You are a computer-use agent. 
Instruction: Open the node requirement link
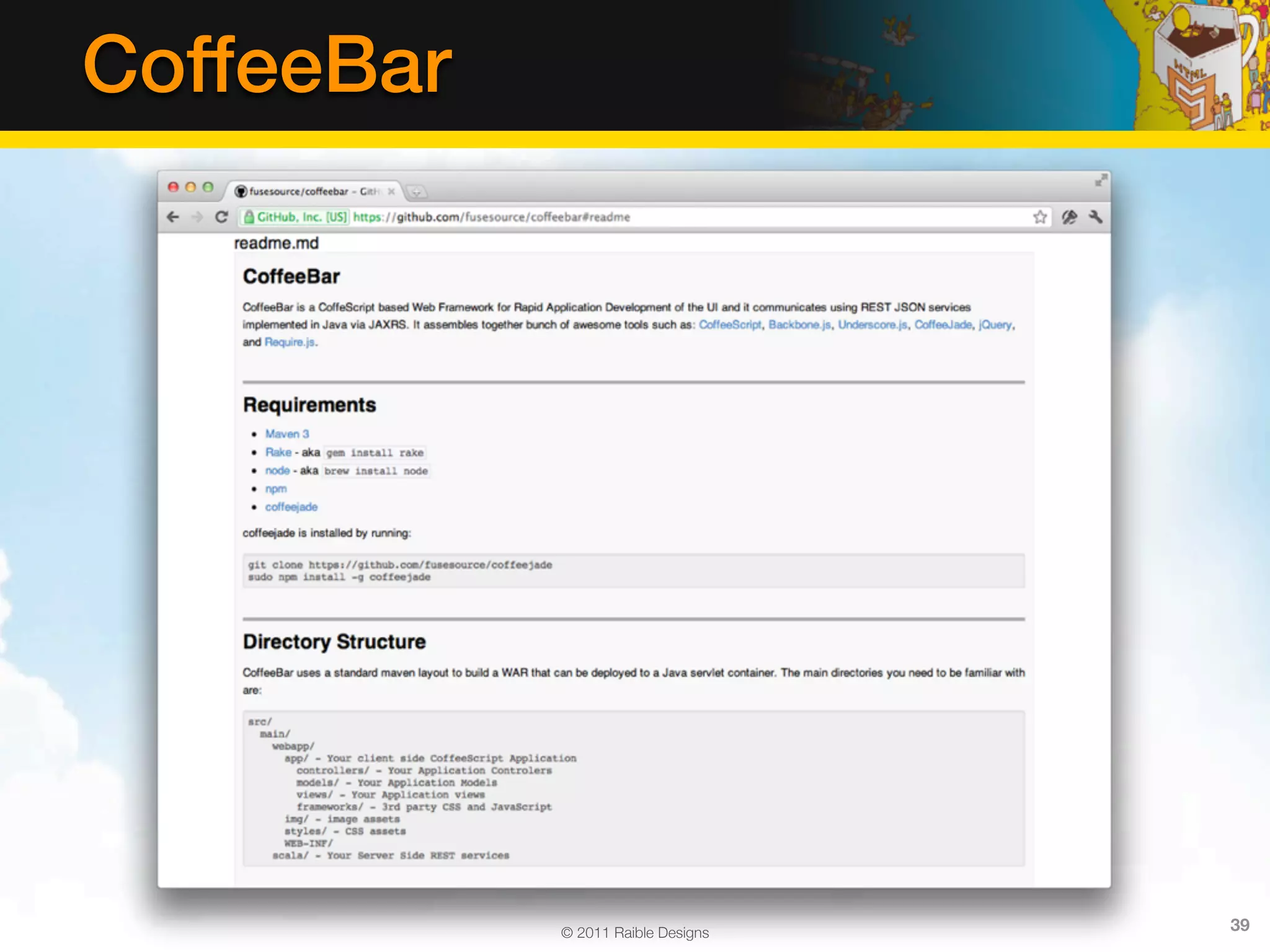[x=277, y=470]
